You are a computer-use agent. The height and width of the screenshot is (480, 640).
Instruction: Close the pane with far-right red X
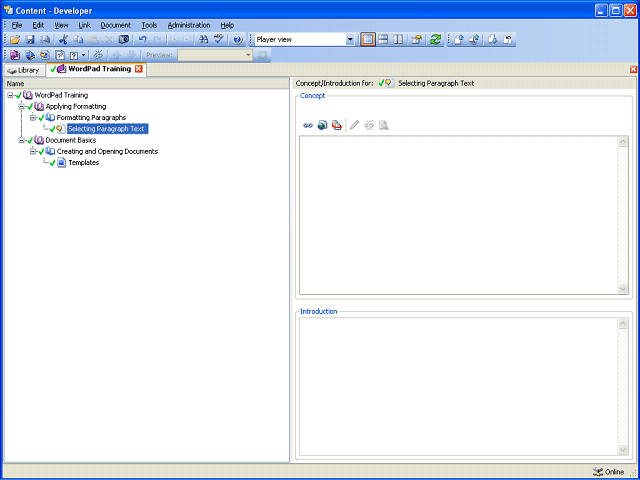click(633, 69)
